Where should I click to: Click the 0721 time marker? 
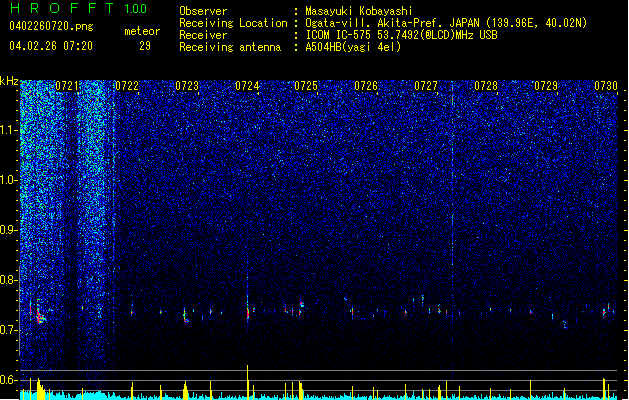pyautogui.click(x=67, y=86)
